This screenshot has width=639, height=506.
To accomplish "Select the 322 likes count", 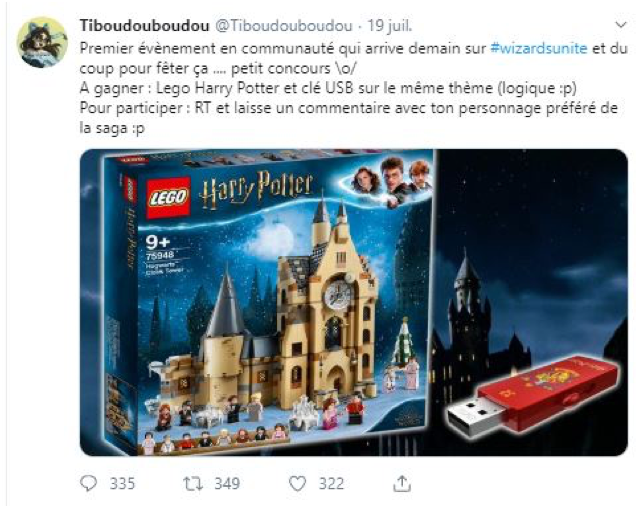I will [331, 484].
